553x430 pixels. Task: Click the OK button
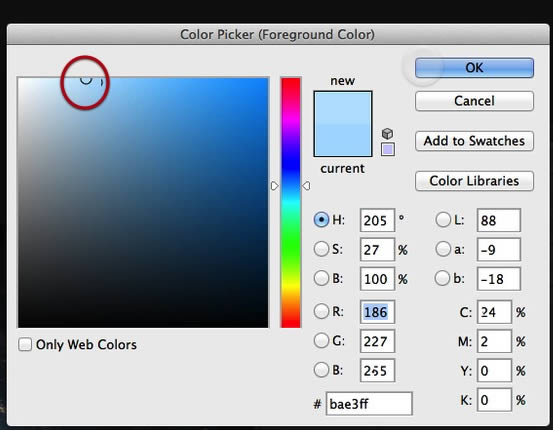pos(474,68)
